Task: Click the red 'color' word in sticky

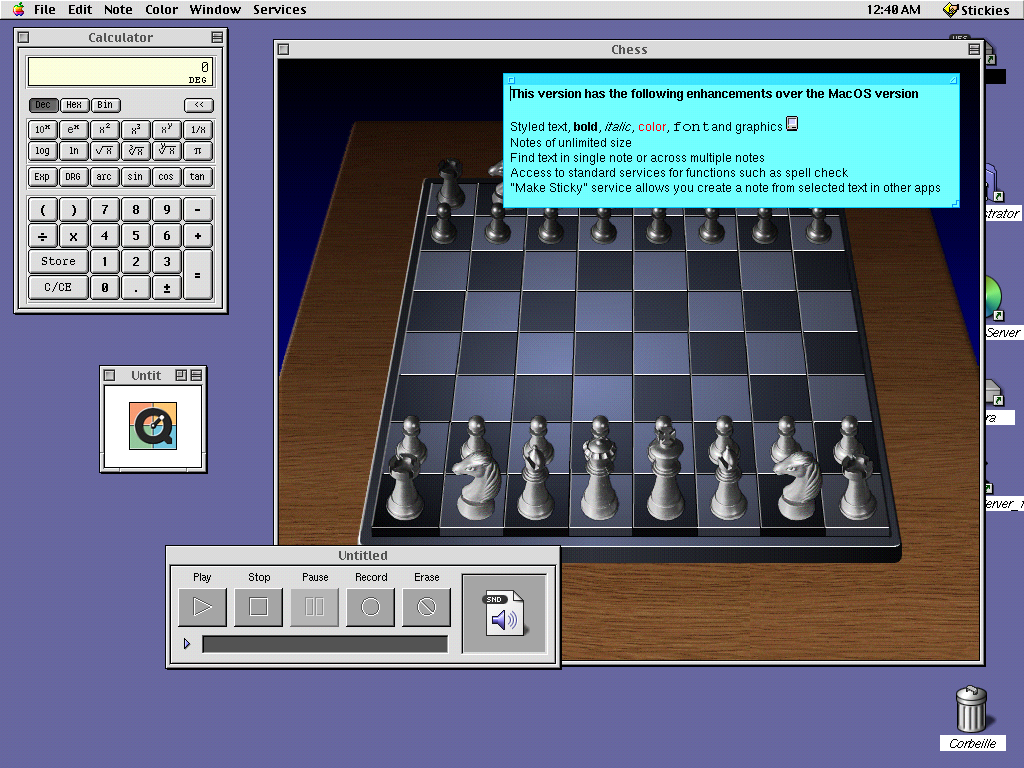Action: 652,127
